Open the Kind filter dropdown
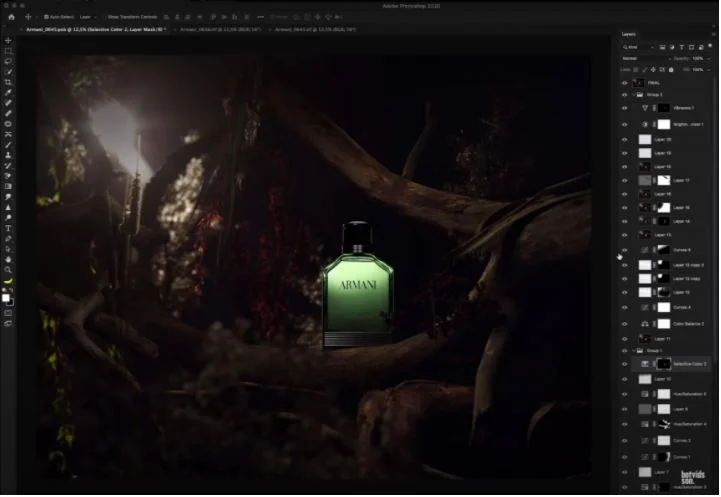Image resolution: width=721 pixels, height=497 pixels. click(638, 47)
